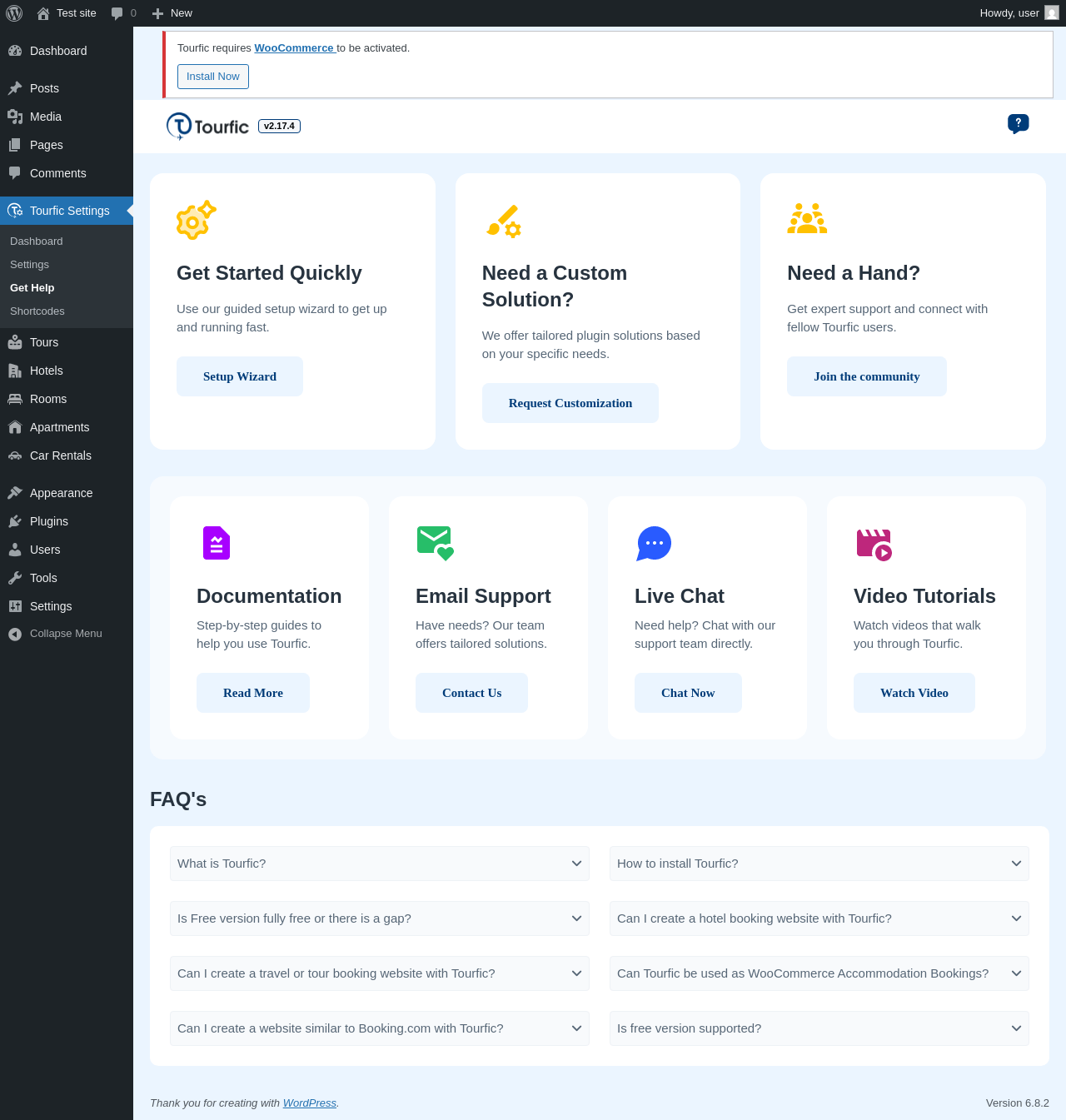Click the Tours icon in sidebar
The width and height of the screenshot is (1066, 1120).
pyautogui.click(x=15, y=342)
